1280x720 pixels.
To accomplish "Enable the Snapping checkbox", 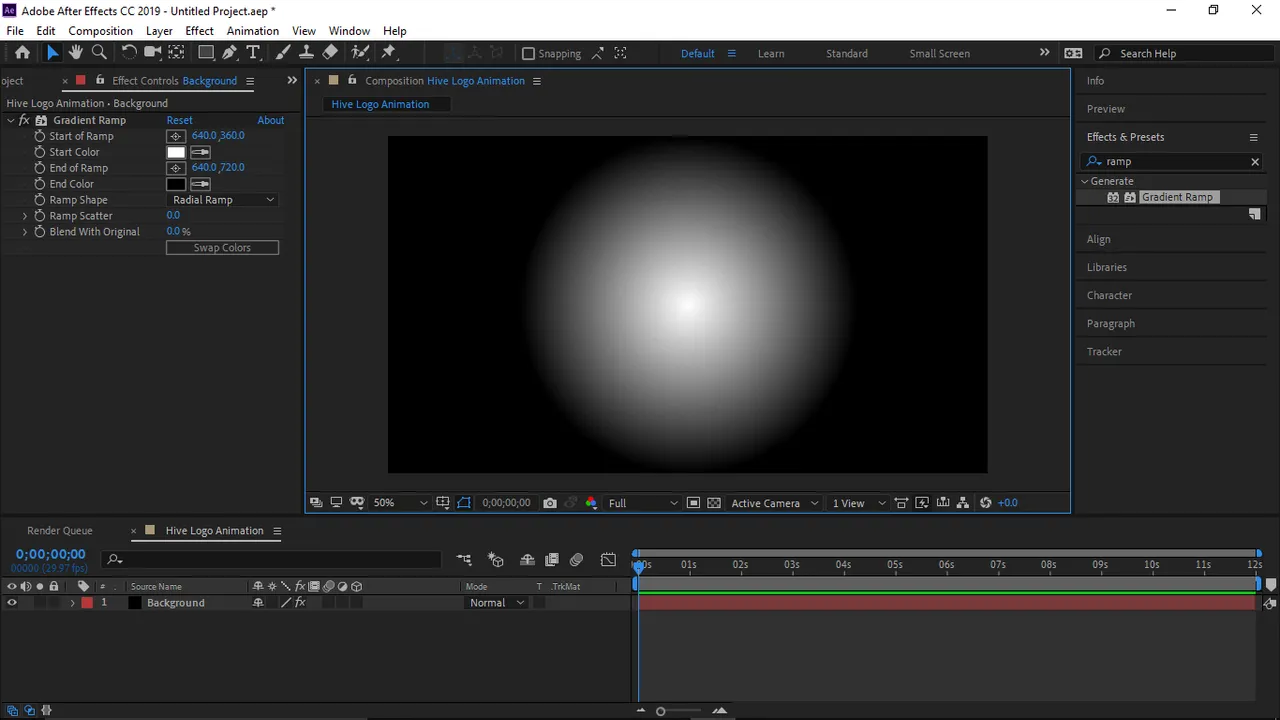I will point(528,53).
